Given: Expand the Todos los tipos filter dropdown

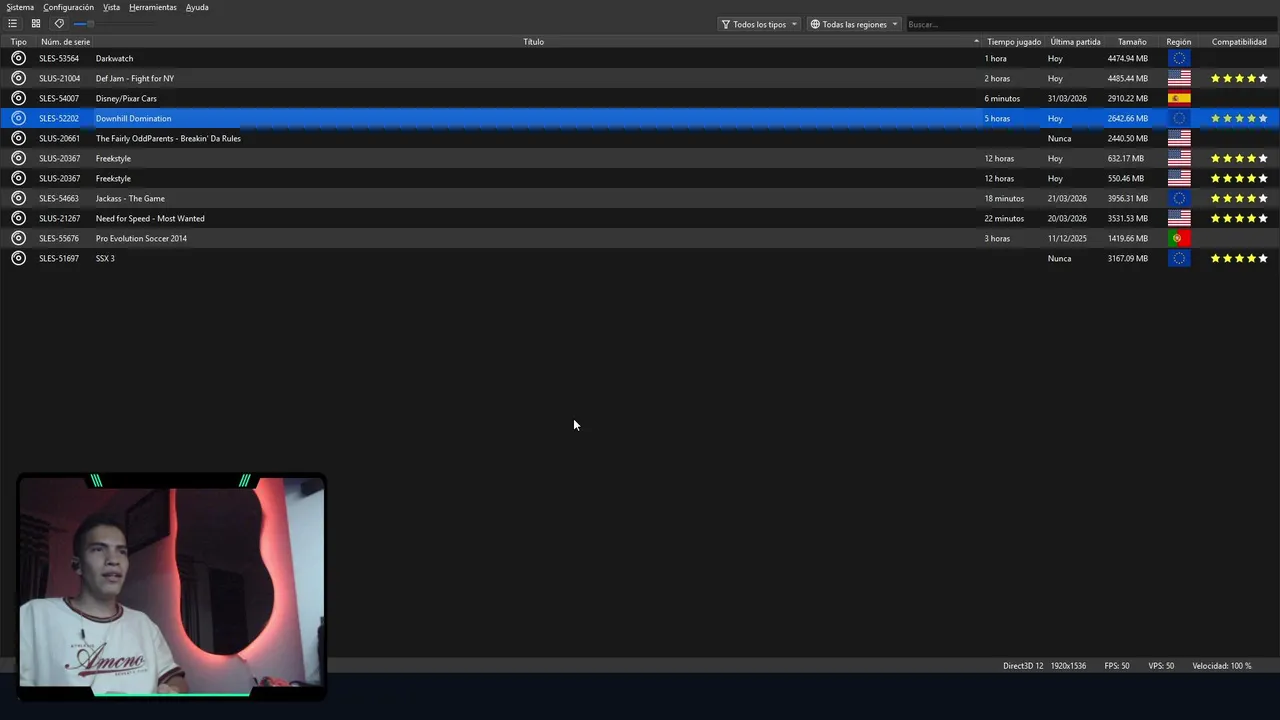Looking at the screenshot, I should pyautogui.click(x=759, y=24).
